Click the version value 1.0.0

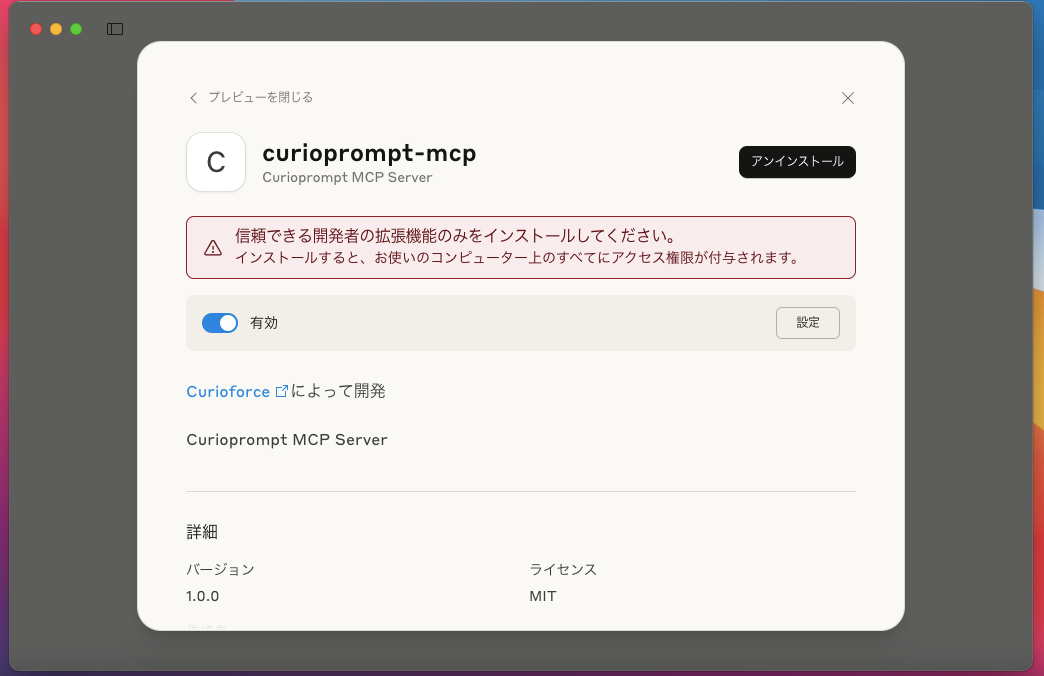point(202,596)
